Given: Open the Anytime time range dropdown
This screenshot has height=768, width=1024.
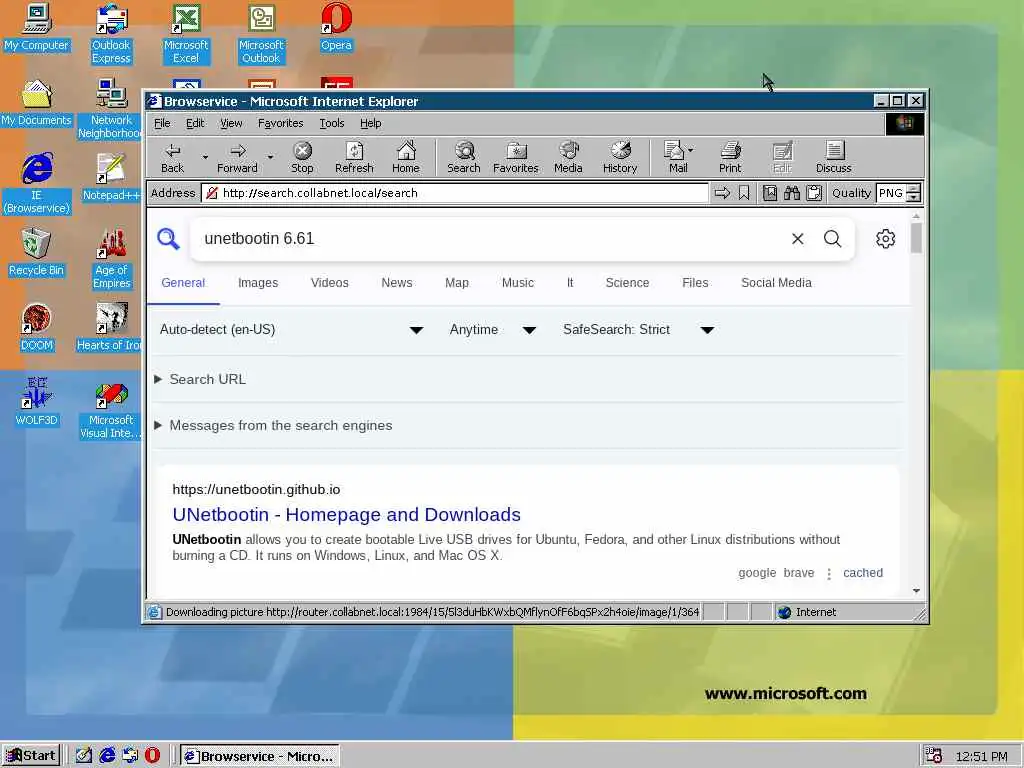Looking at the screenshot, I should point(492,330).
